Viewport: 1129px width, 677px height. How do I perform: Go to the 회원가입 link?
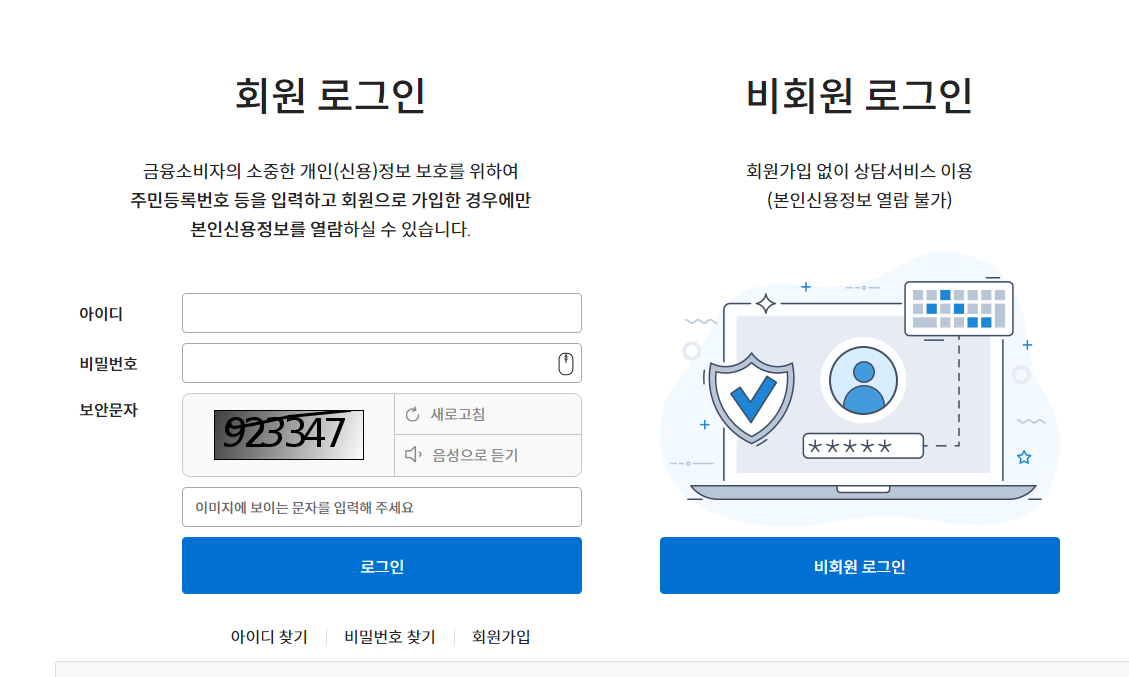501,637
